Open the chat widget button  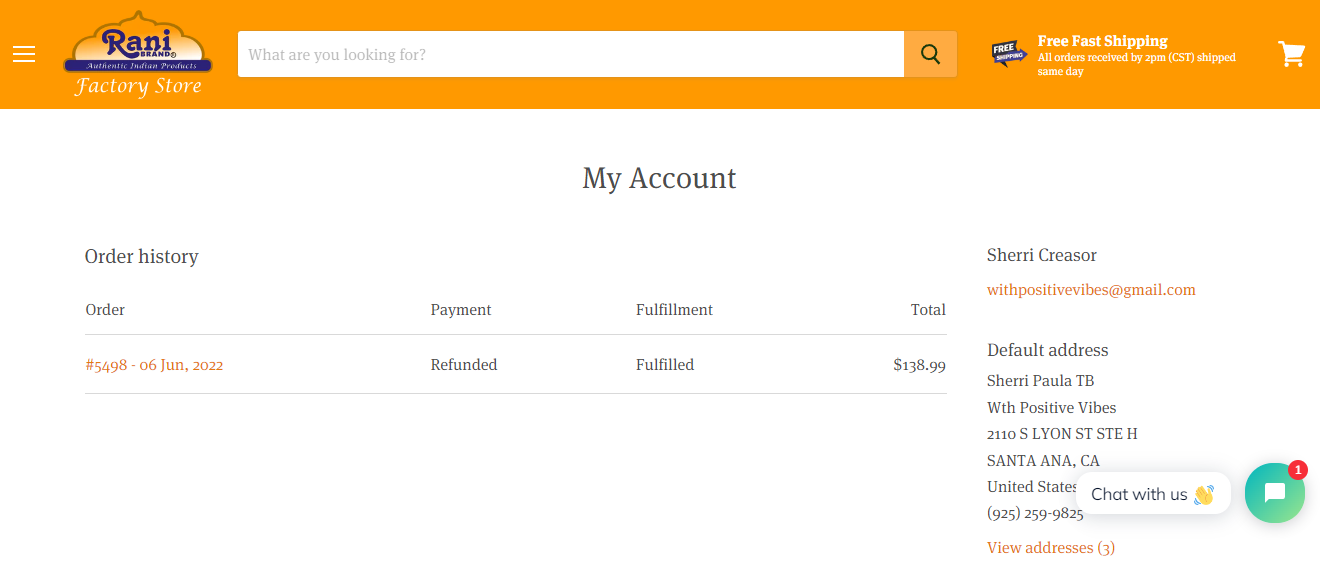click(1275, 493)
